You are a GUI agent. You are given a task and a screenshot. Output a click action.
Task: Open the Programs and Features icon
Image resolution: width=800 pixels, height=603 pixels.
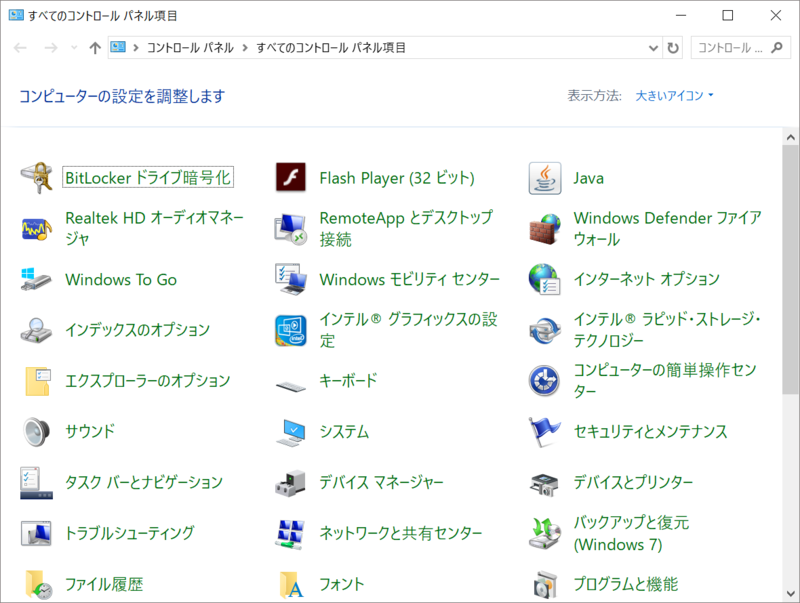click(x=545, y=585)
